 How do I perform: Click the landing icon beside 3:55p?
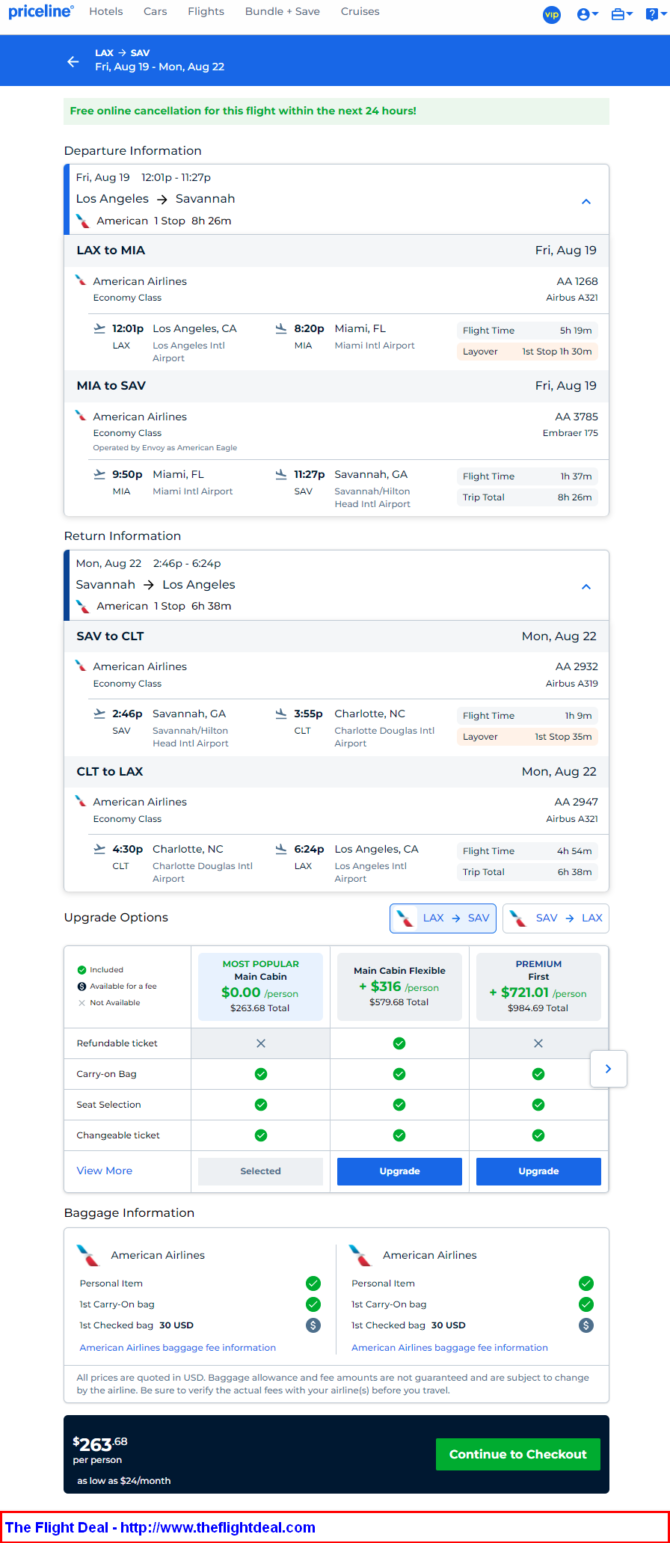point(282,713)
